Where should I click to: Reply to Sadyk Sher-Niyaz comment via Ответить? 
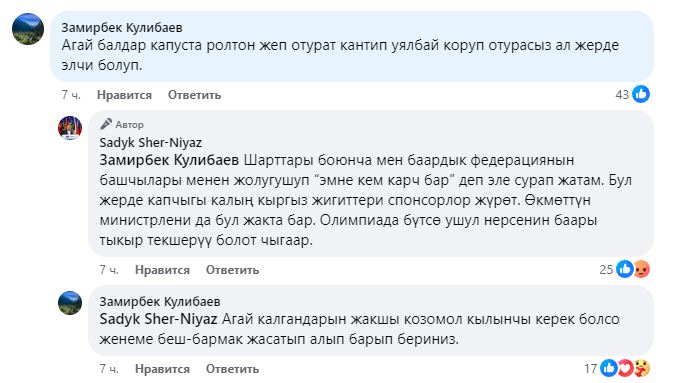tap(232, 270)
